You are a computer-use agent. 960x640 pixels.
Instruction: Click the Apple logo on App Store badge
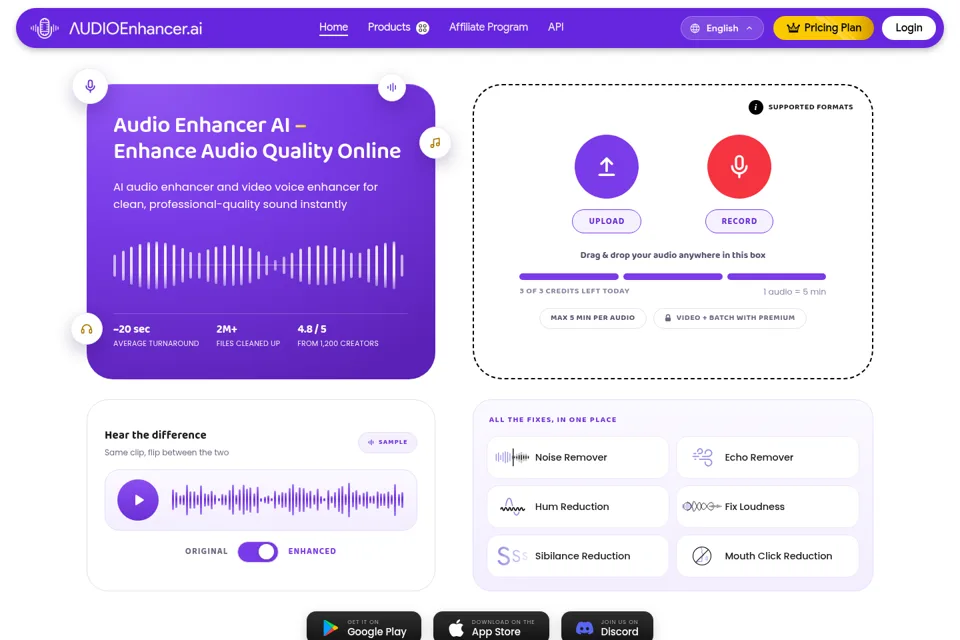tap(456, 628)
